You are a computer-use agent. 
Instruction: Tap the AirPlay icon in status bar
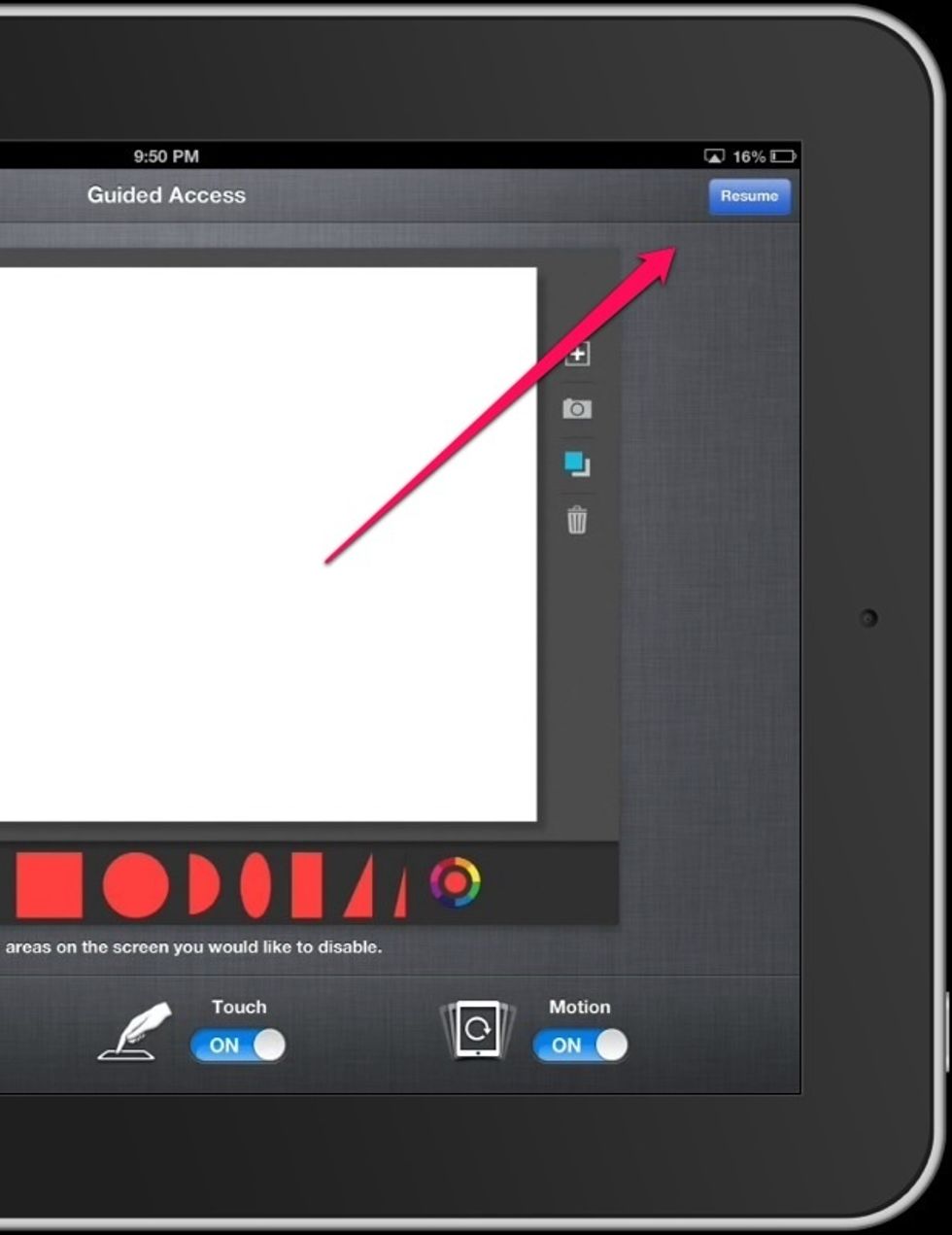pos(714,156)
